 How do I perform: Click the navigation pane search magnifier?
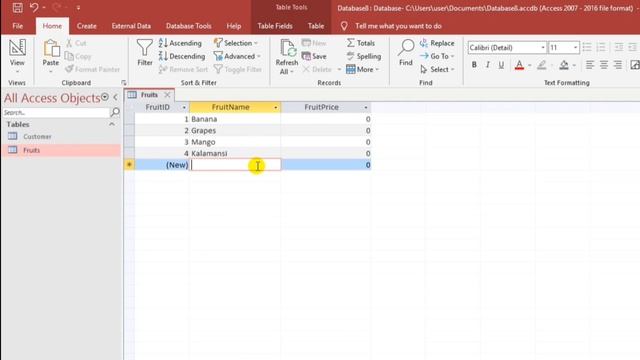click(x=115, y=112)
